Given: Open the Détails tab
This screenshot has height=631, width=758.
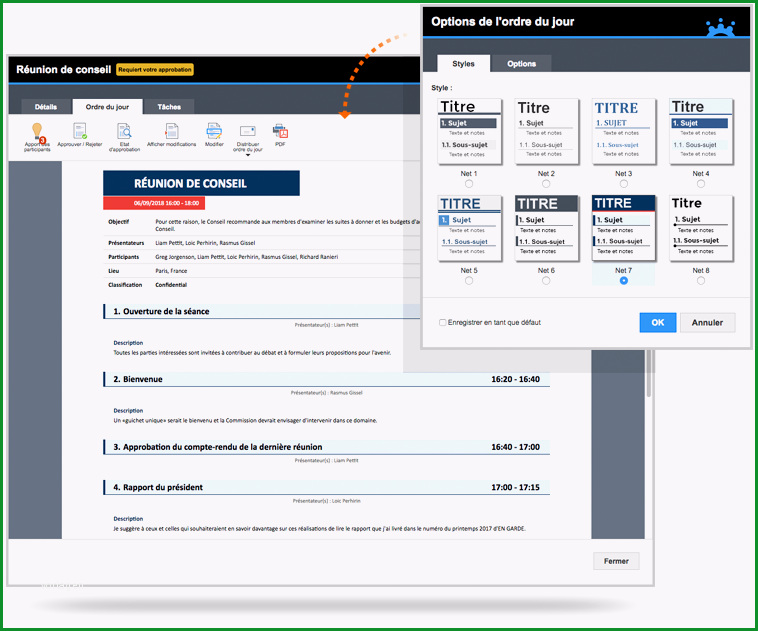Looking at the screenshot, I should [46, 107].
